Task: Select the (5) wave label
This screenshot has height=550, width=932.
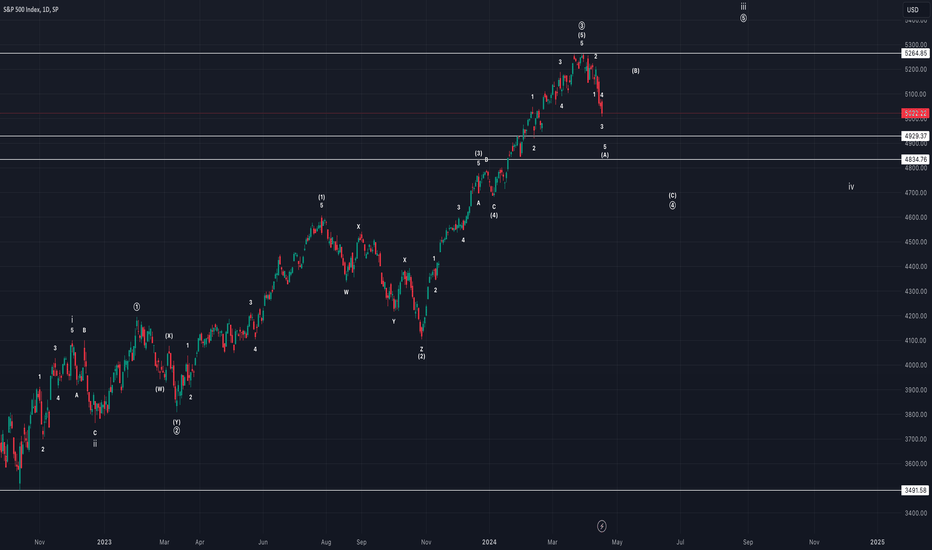Action: click(x=581, y=35)
